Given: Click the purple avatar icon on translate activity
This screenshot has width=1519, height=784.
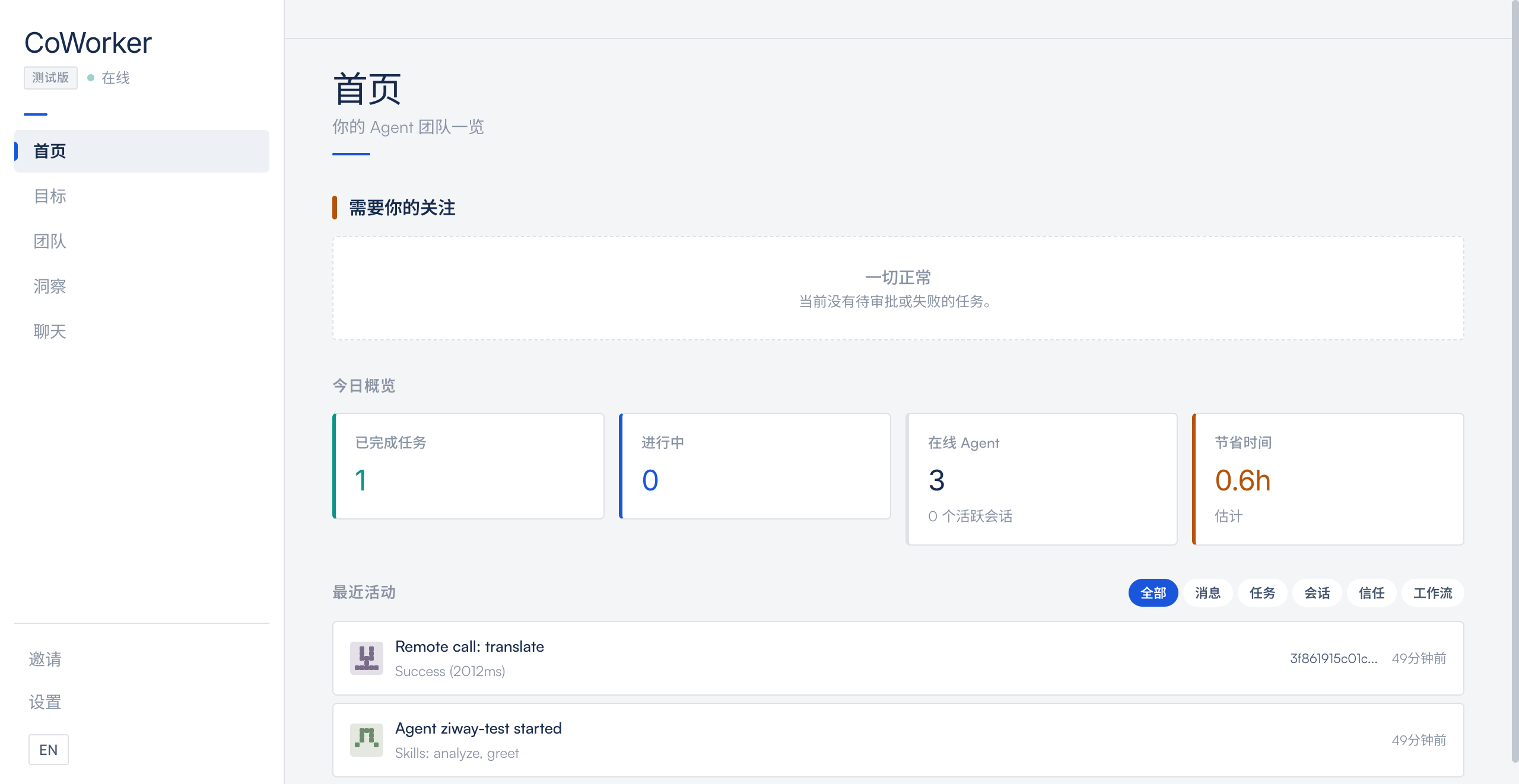Looking at the screenshot, I should tap(366, 658).
